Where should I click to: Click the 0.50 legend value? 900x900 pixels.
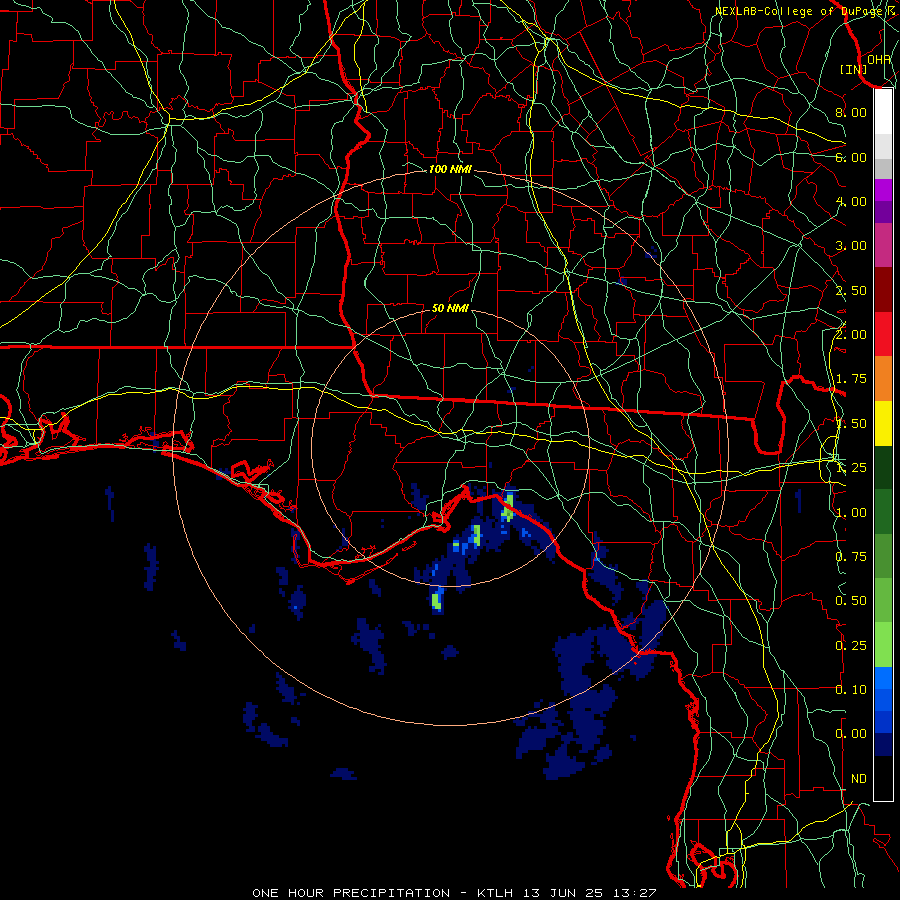[x=851, y=601]
